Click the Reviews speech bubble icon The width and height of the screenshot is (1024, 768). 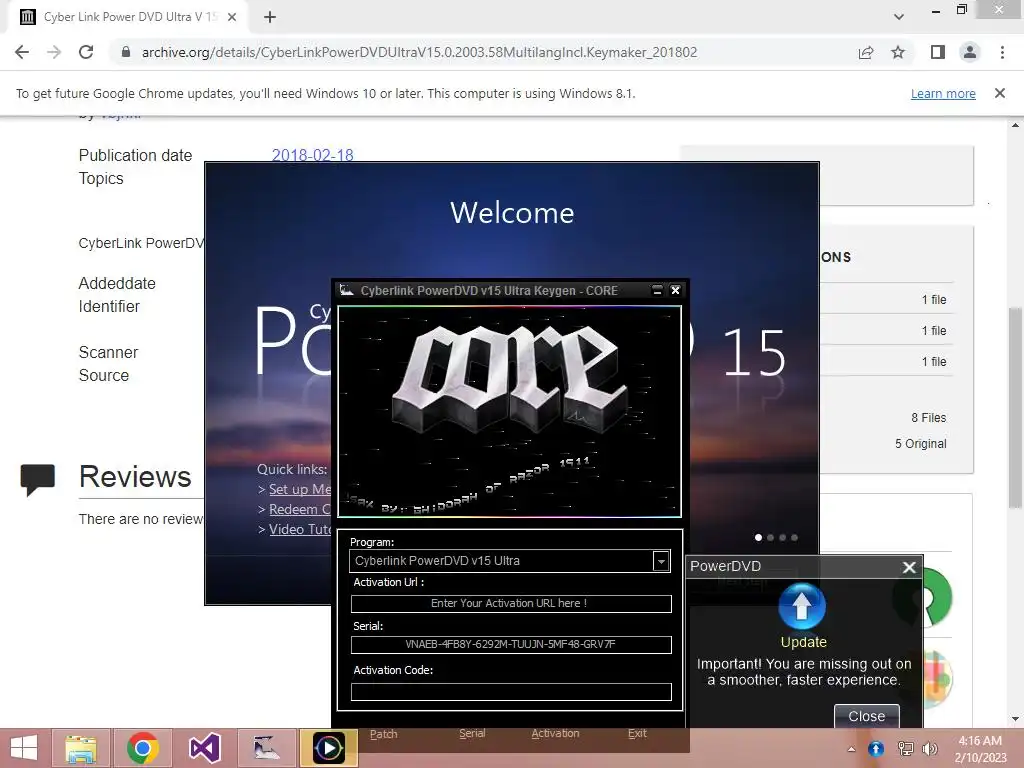[x=37, y=479]
